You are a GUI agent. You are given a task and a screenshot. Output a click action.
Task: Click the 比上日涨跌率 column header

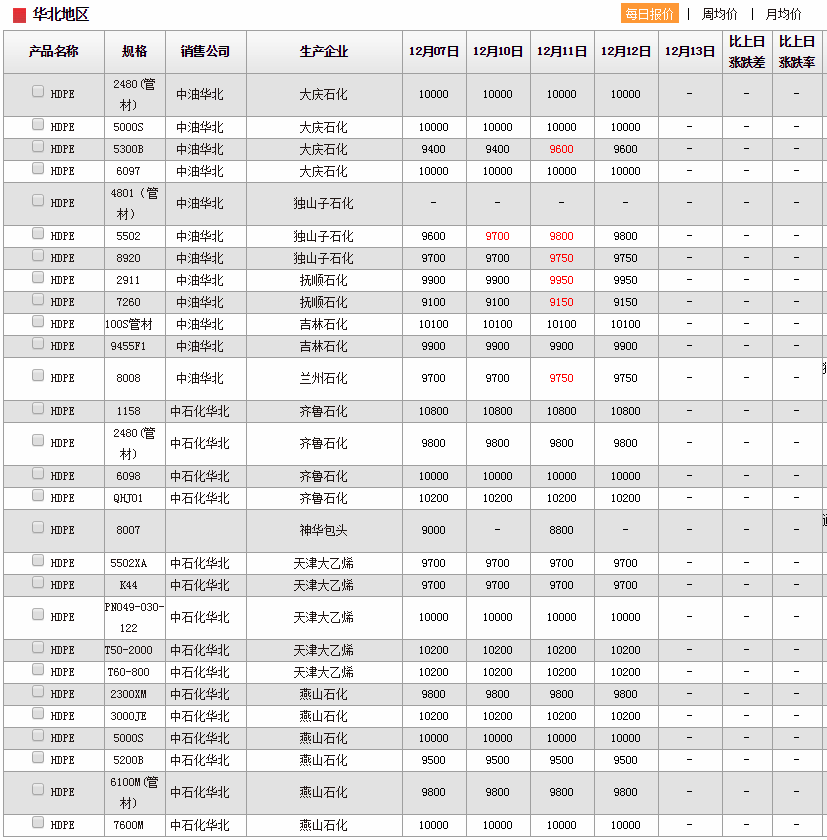pos(797,51)
